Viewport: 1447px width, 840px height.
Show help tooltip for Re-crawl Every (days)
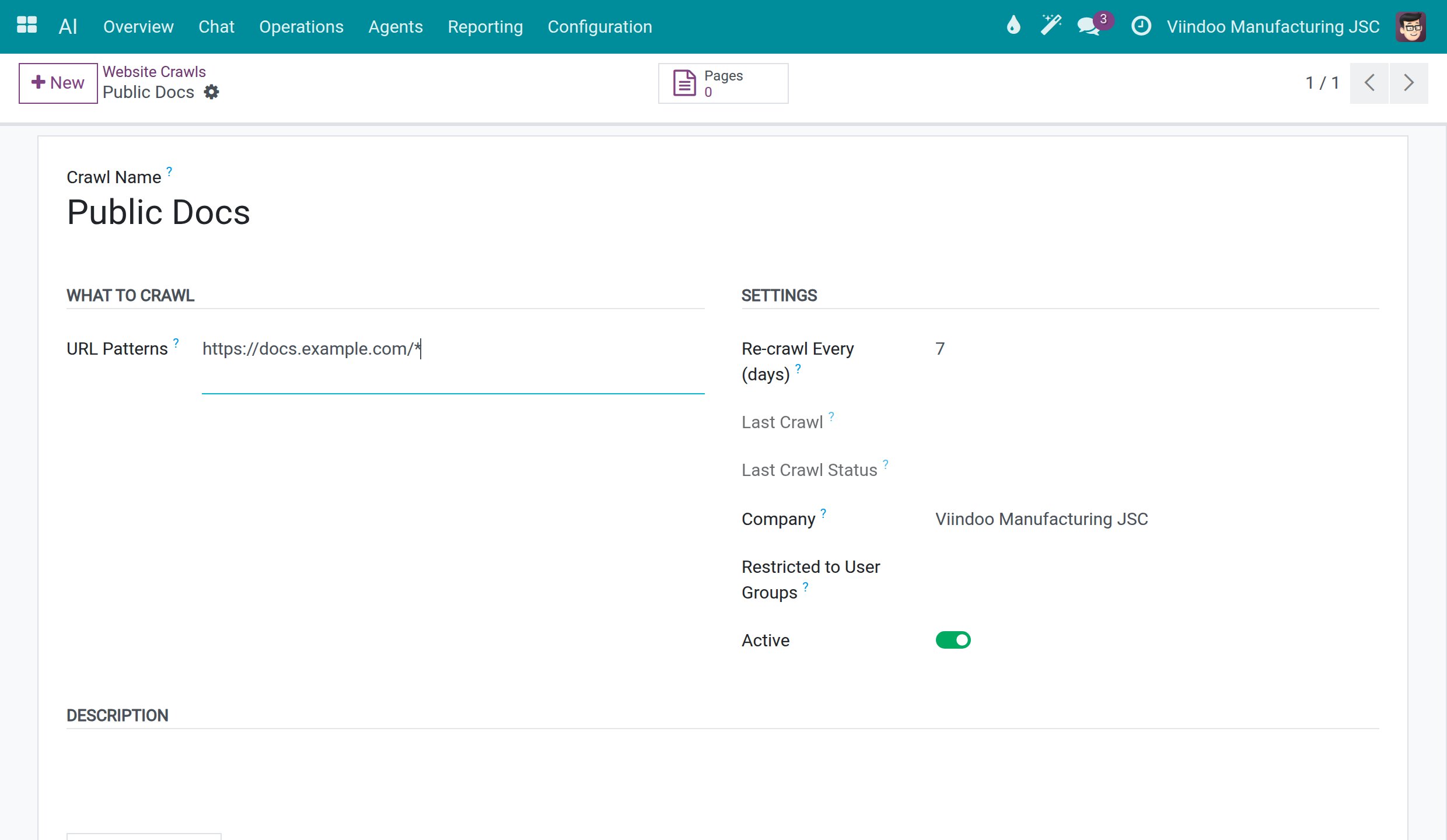pyautogui.click(x=798, y=368)
